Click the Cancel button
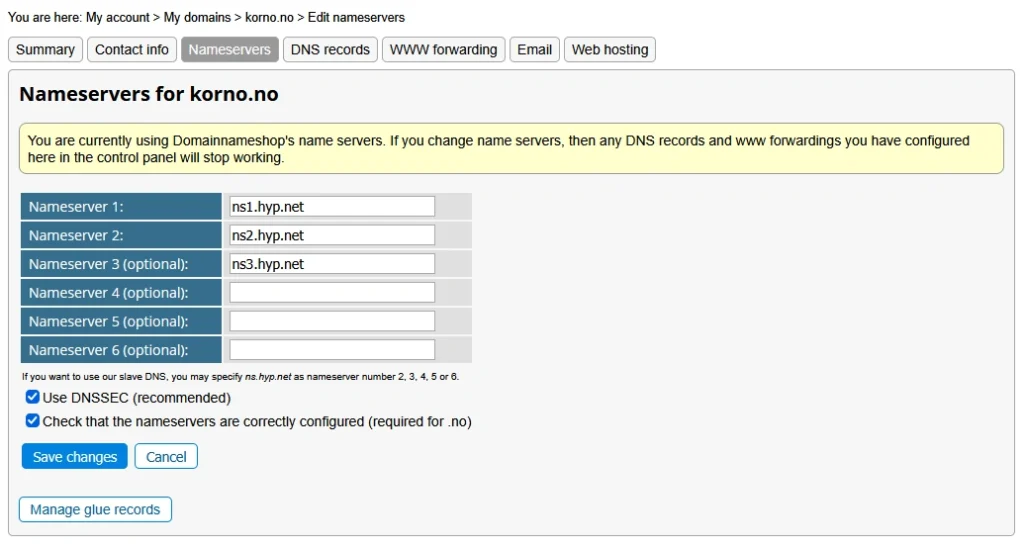 click(x=166, y=457)
